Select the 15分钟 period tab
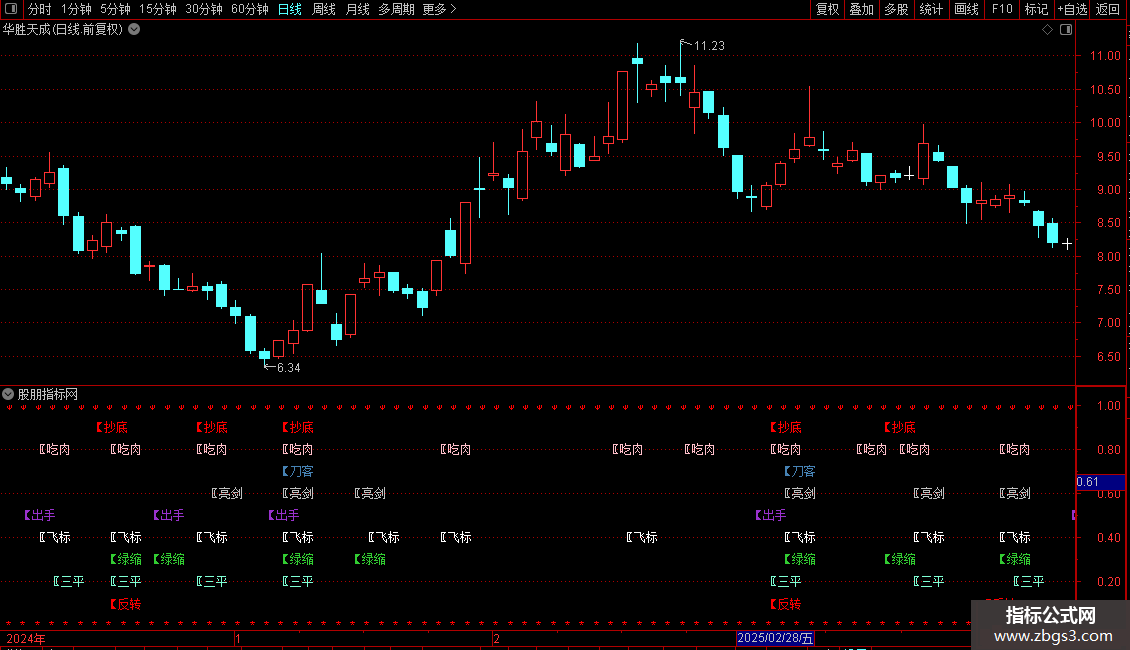 point(158,9)
